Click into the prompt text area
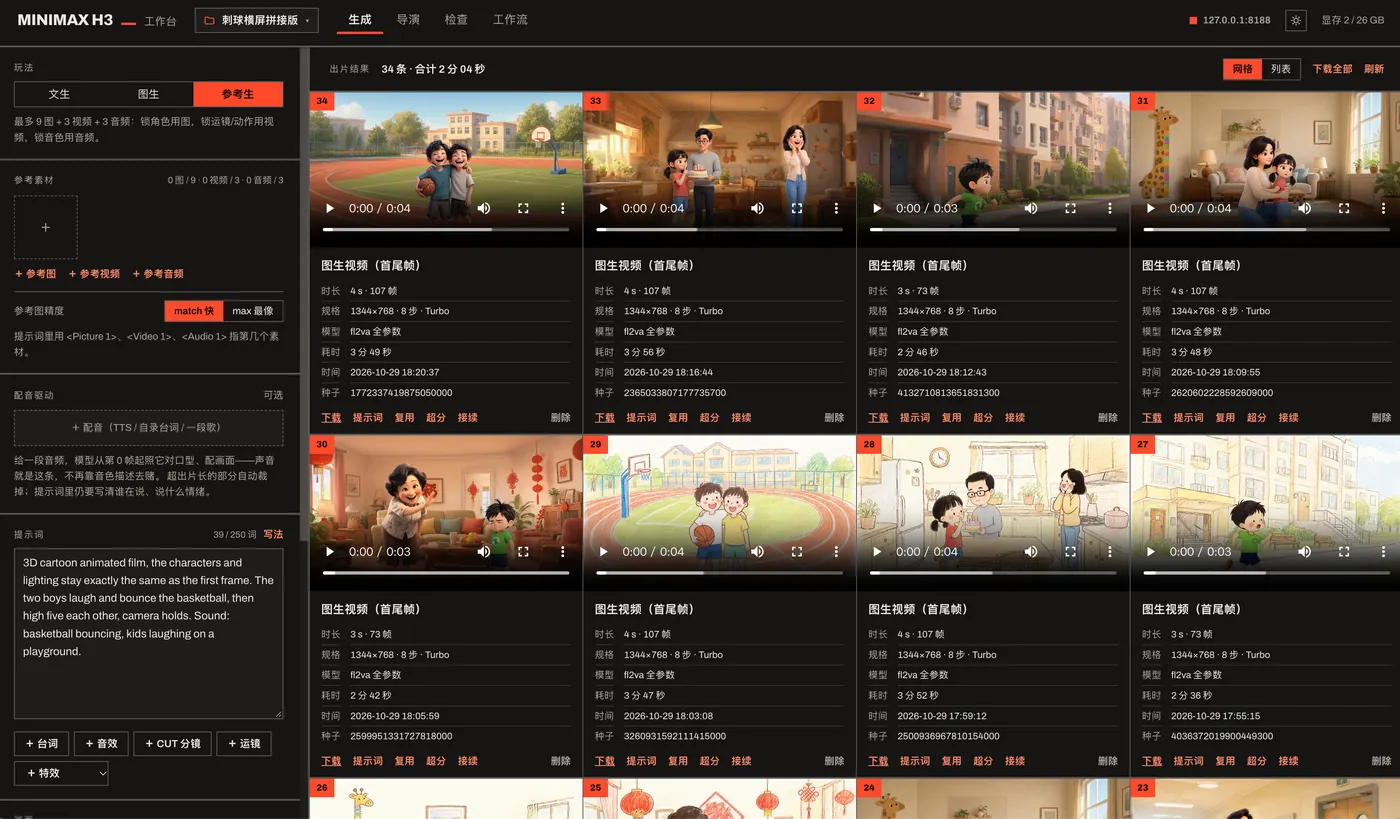 (x=148, y=633)
